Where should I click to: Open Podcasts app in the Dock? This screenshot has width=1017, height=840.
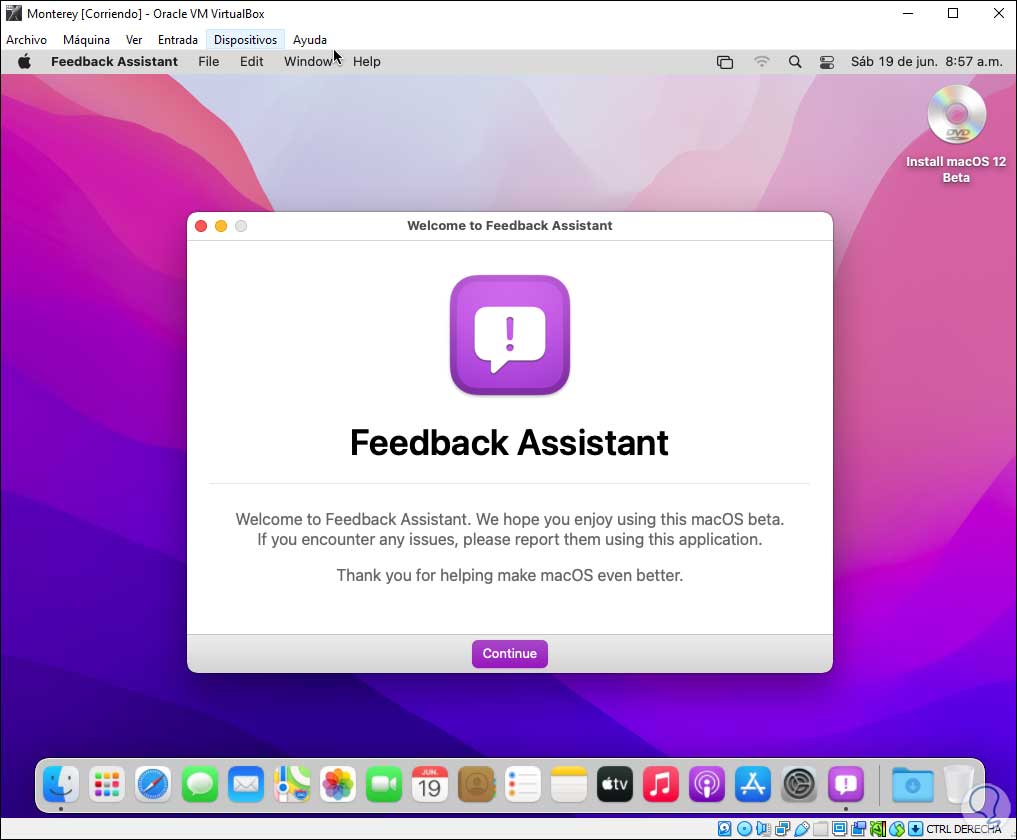click(707, 784)
